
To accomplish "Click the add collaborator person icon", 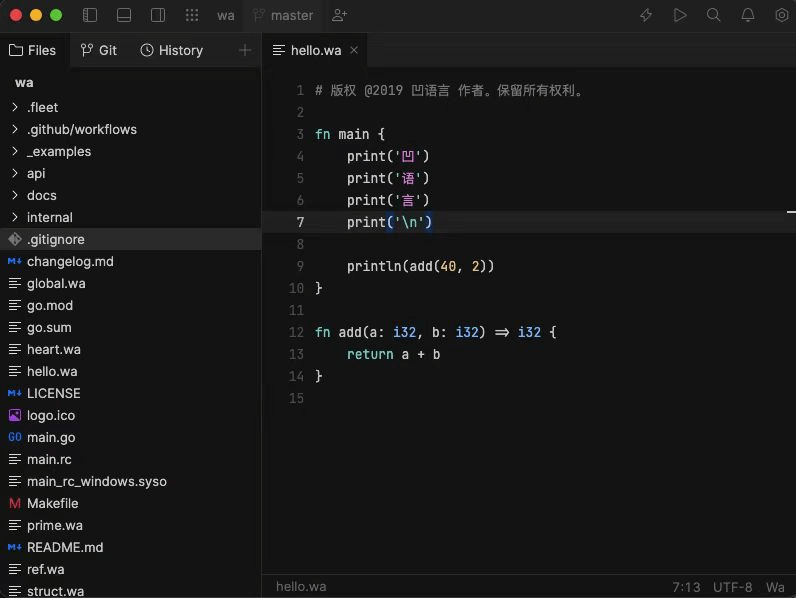I will point(339,15).
